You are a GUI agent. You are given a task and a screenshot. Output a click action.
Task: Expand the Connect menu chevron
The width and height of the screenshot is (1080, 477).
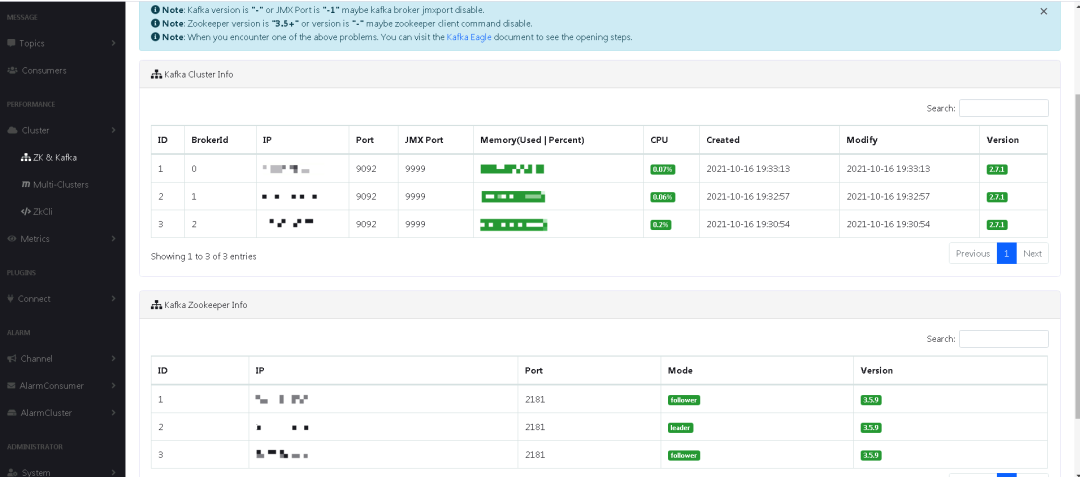(x=113, y=299)
